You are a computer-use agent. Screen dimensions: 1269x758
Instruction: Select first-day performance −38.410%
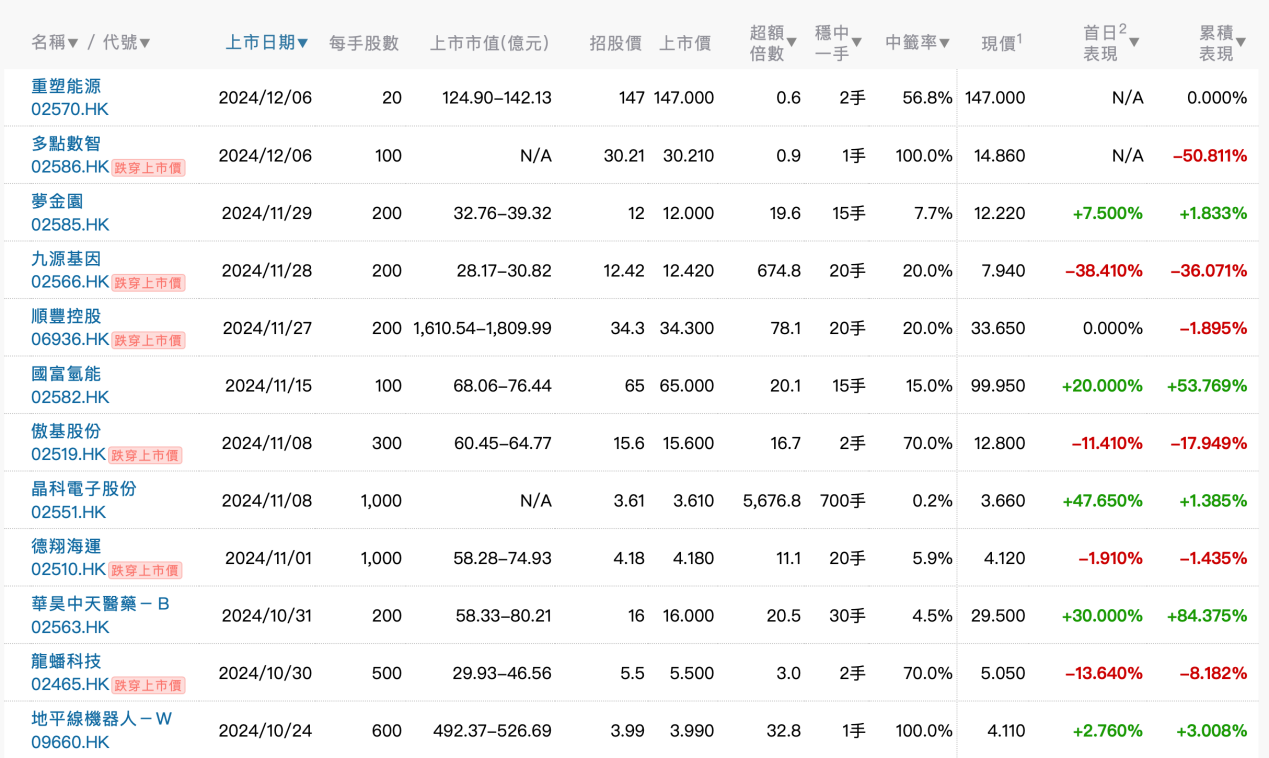point(1104,271)
